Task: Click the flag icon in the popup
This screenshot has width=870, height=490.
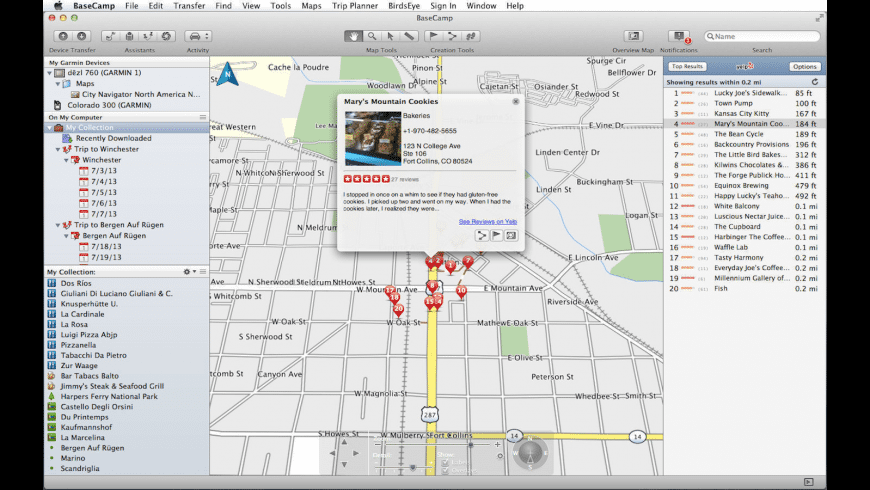Action: (x=496, y=235)
